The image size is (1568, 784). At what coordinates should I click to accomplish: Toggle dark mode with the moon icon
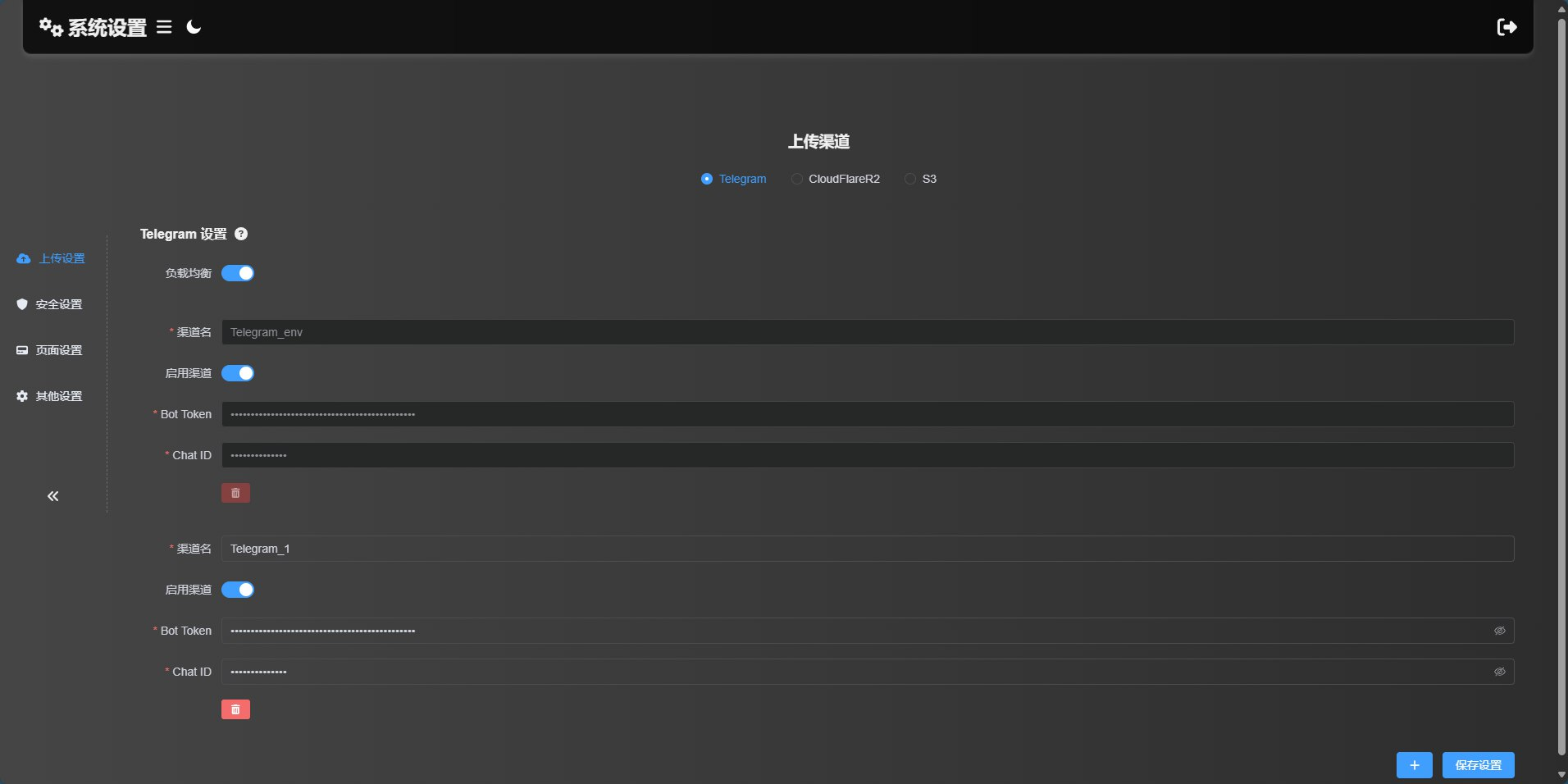194,27
